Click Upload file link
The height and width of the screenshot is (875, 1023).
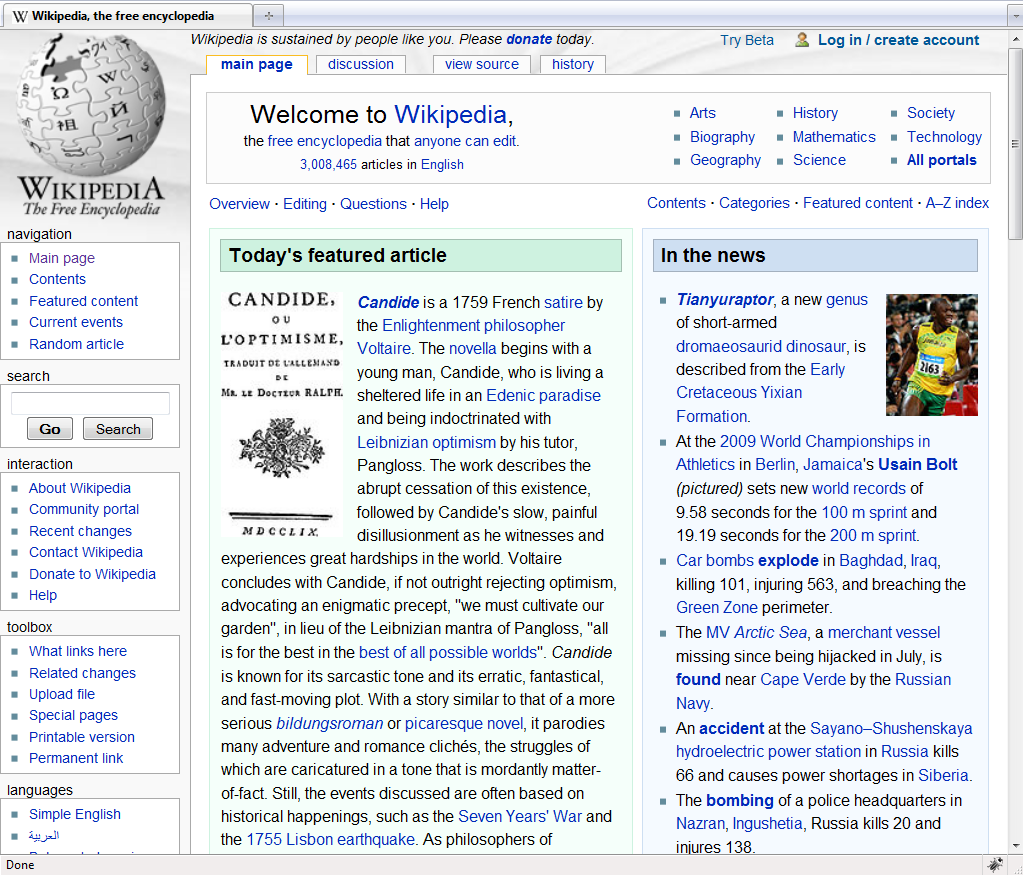(62, 694)
